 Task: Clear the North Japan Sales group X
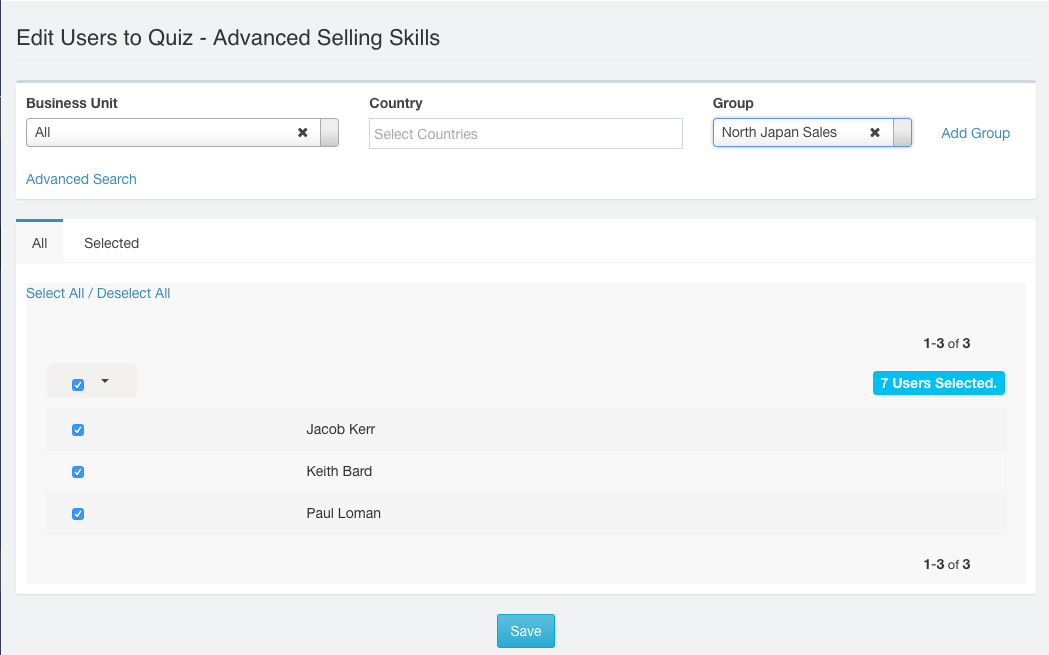pyautogui.click(x=875, y=132)
